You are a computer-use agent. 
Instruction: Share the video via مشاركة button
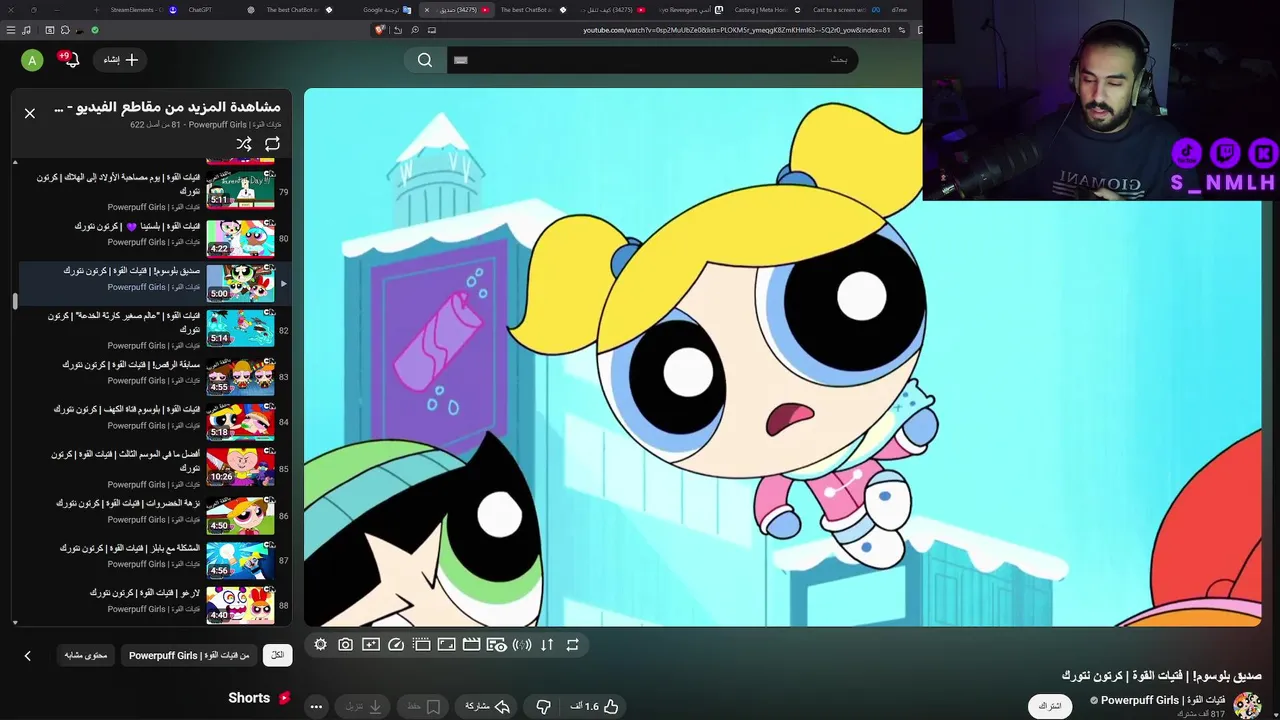point(487,706)
